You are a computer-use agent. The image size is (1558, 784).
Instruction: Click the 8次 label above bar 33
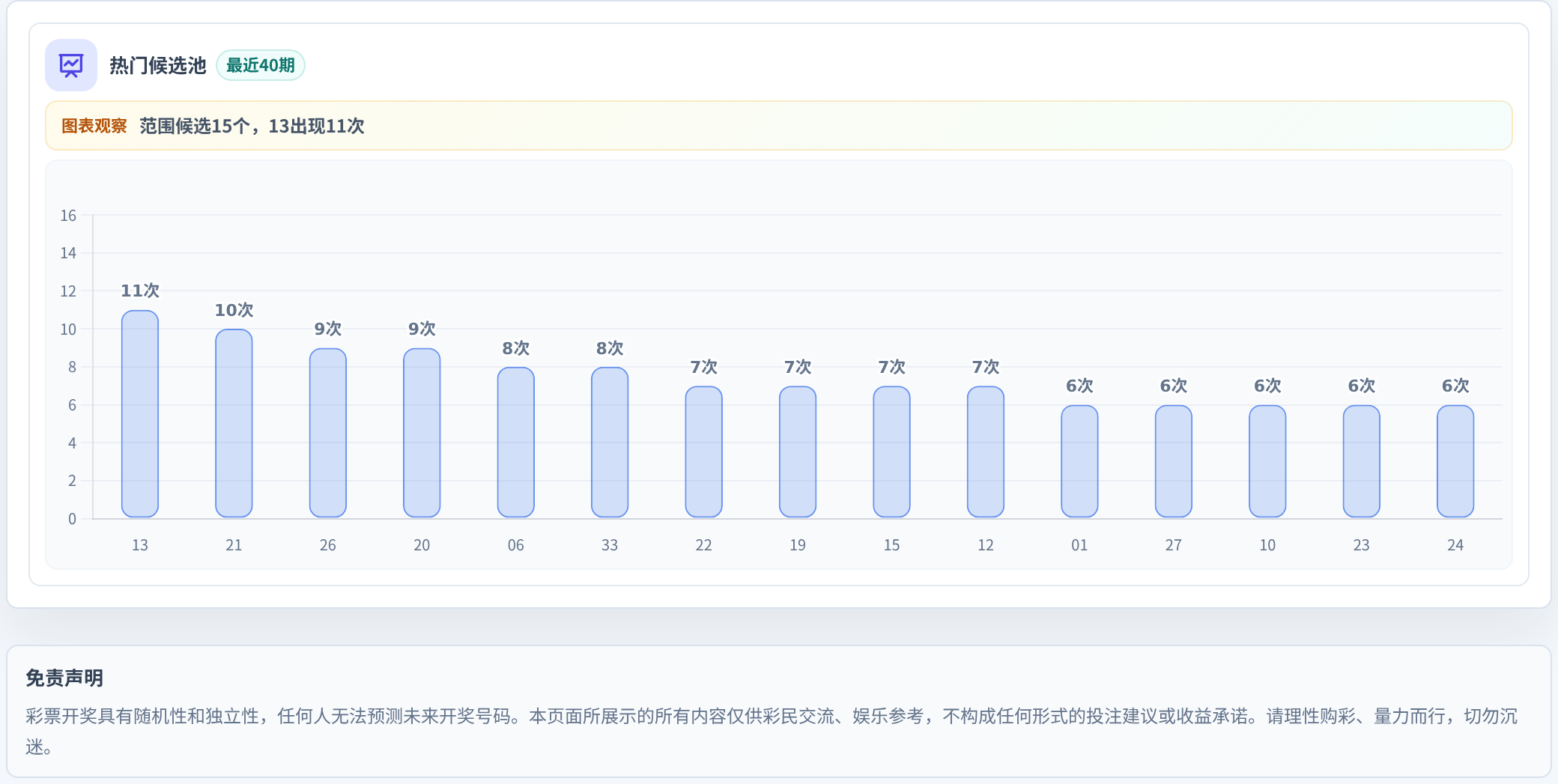pyautogui.click(x=610, y=348)
